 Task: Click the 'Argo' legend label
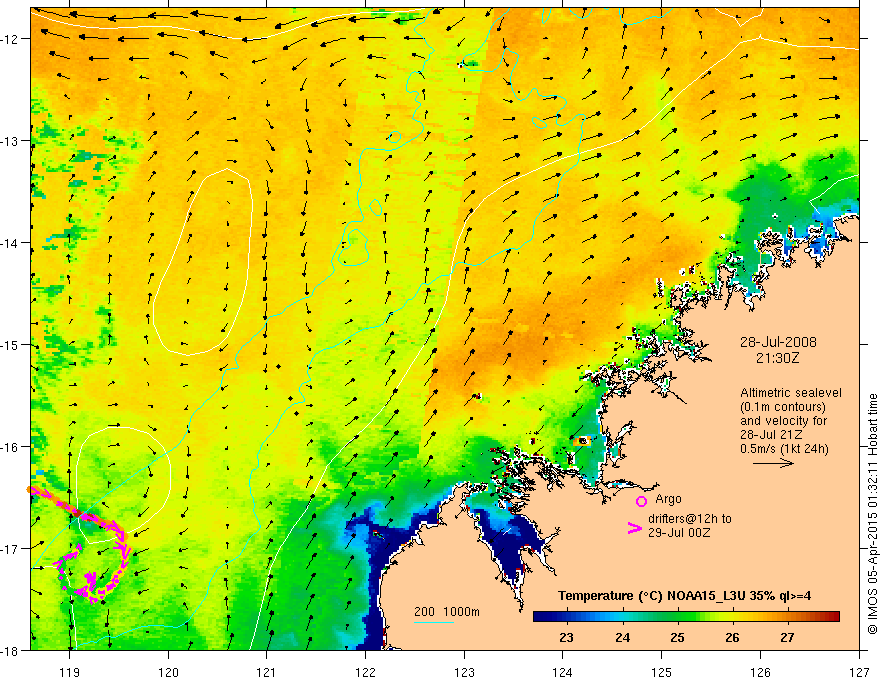[668, 499]
